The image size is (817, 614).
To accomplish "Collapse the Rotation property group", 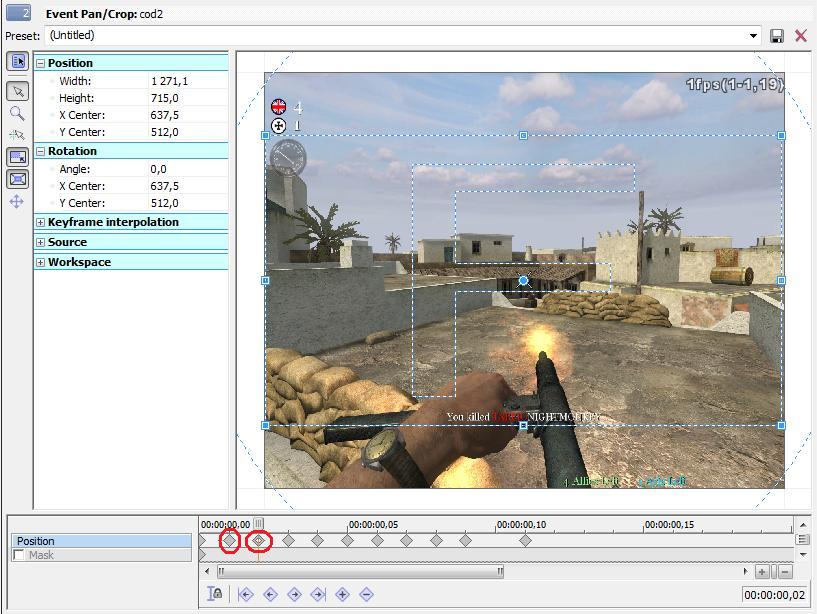I will [x=41, y=152].
